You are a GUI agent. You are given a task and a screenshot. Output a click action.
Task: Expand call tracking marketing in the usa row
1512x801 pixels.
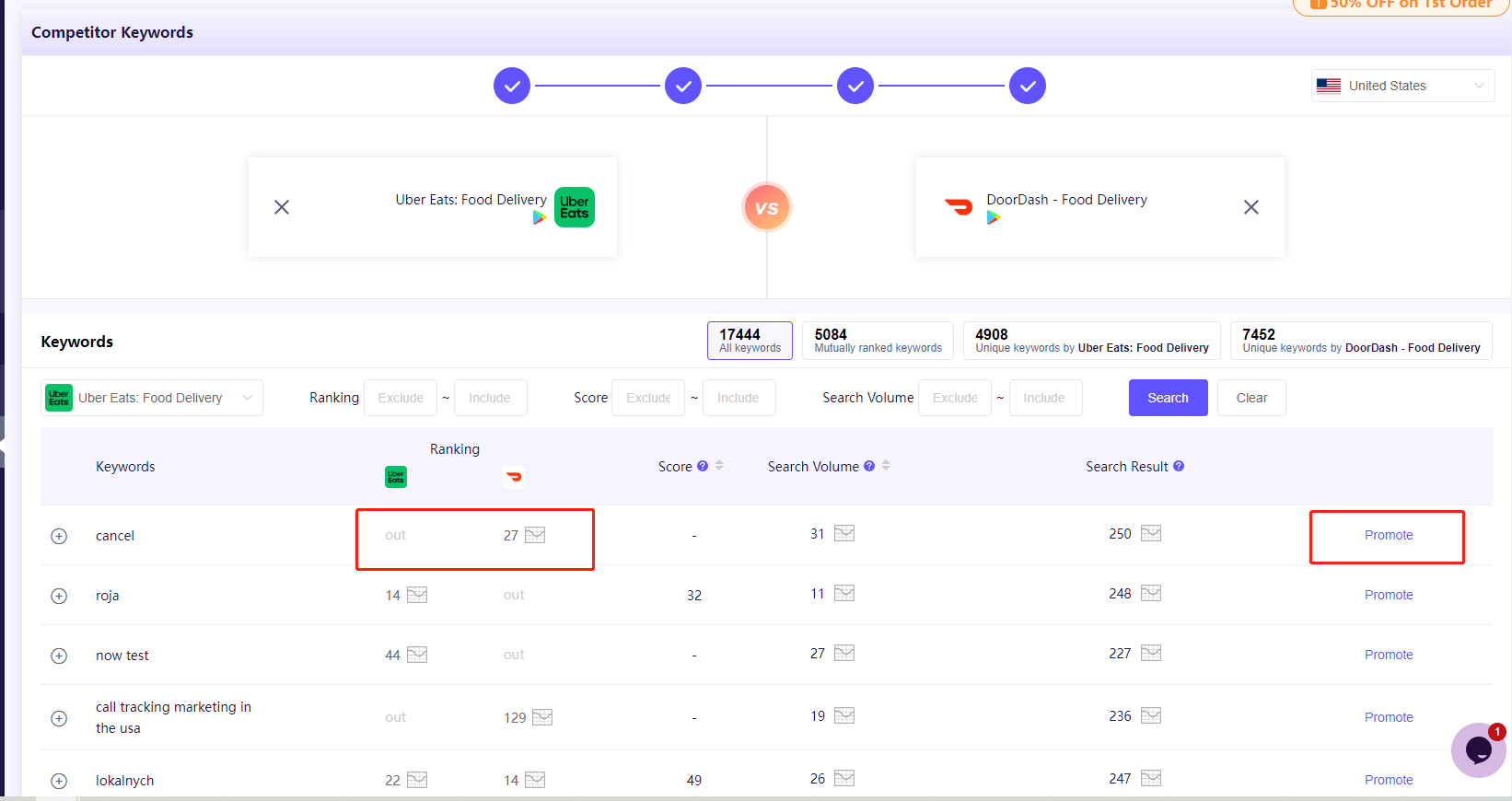click(x=59, y=718)
